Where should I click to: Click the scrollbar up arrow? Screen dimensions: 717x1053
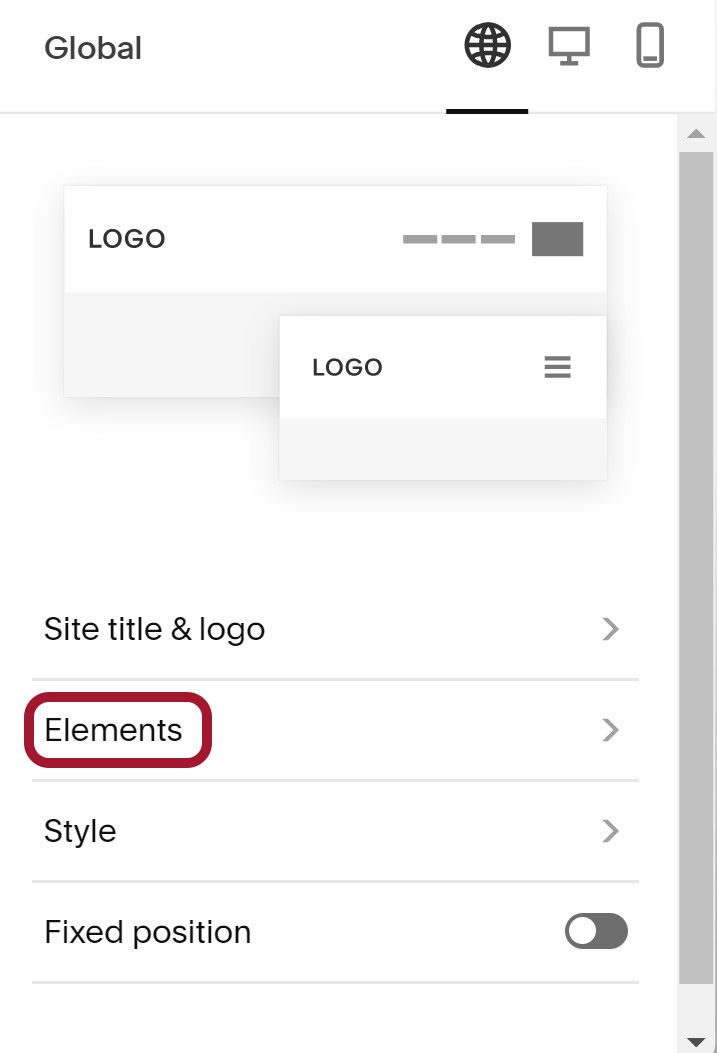point(696,133)
